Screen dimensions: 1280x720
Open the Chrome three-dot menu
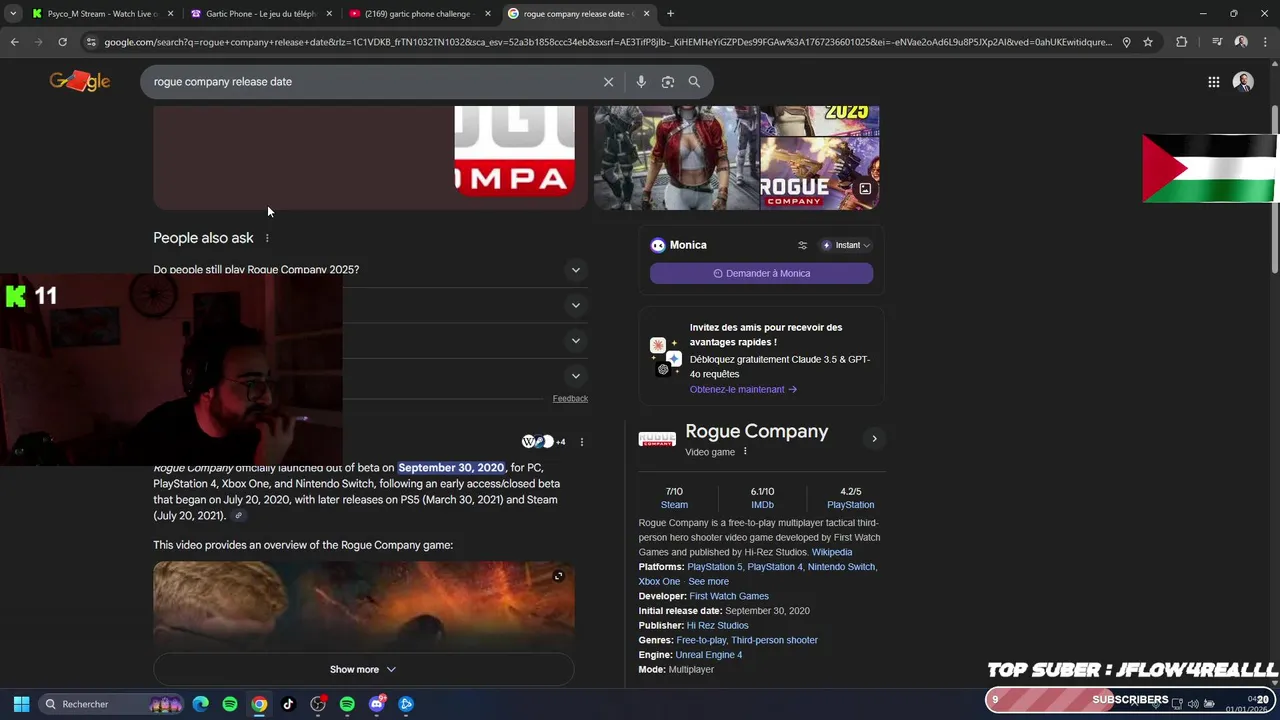coord(1264,42)
